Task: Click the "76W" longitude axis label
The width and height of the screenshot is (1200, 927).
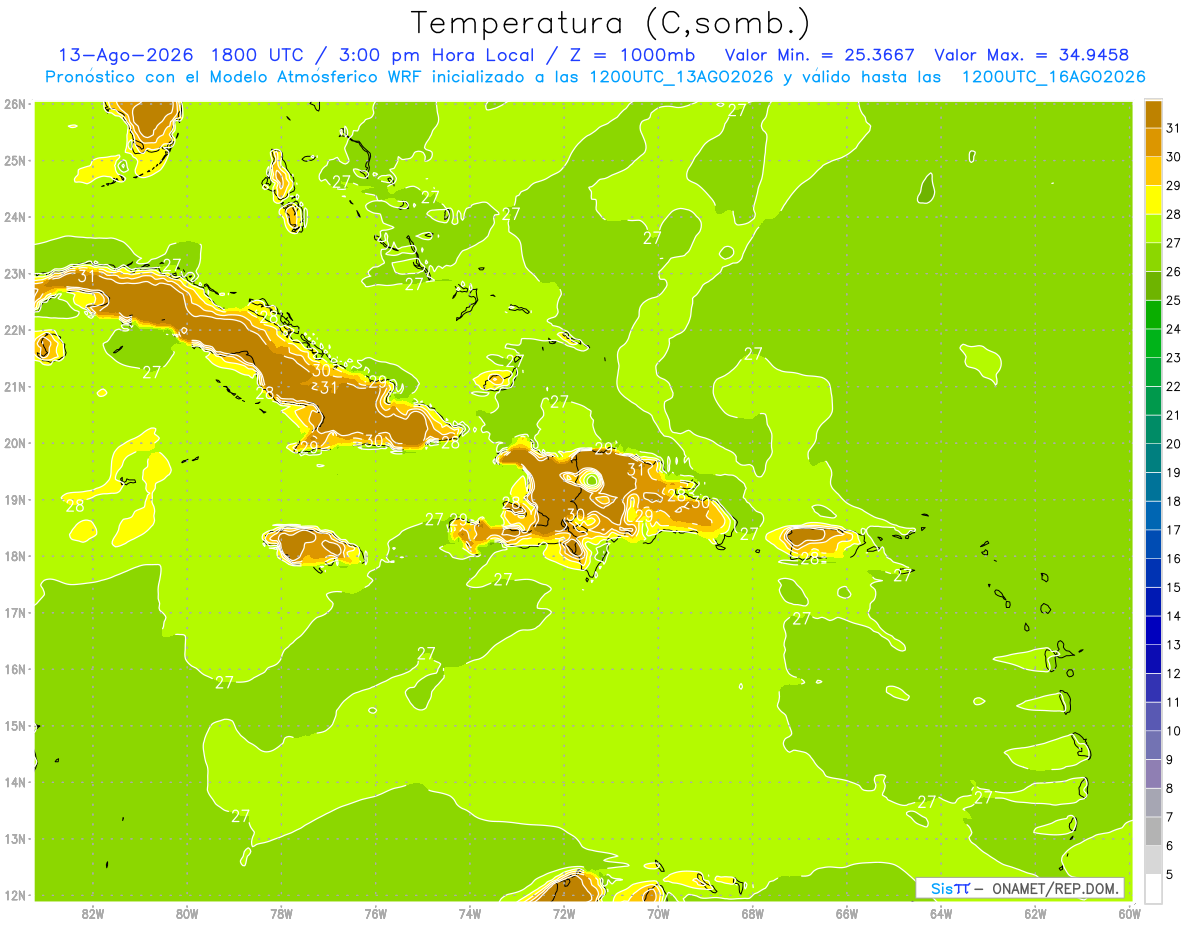Action: pyautogui.click(x=376, y=913)
